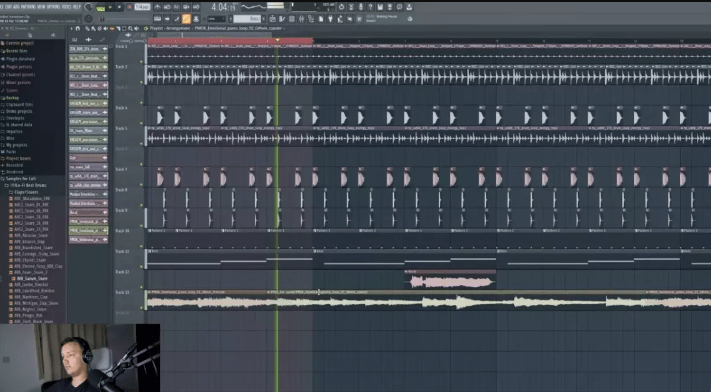Select the audio clip on Track 12
The width and height of the screenshot is (711, 392).
click(x=450, y=280)
